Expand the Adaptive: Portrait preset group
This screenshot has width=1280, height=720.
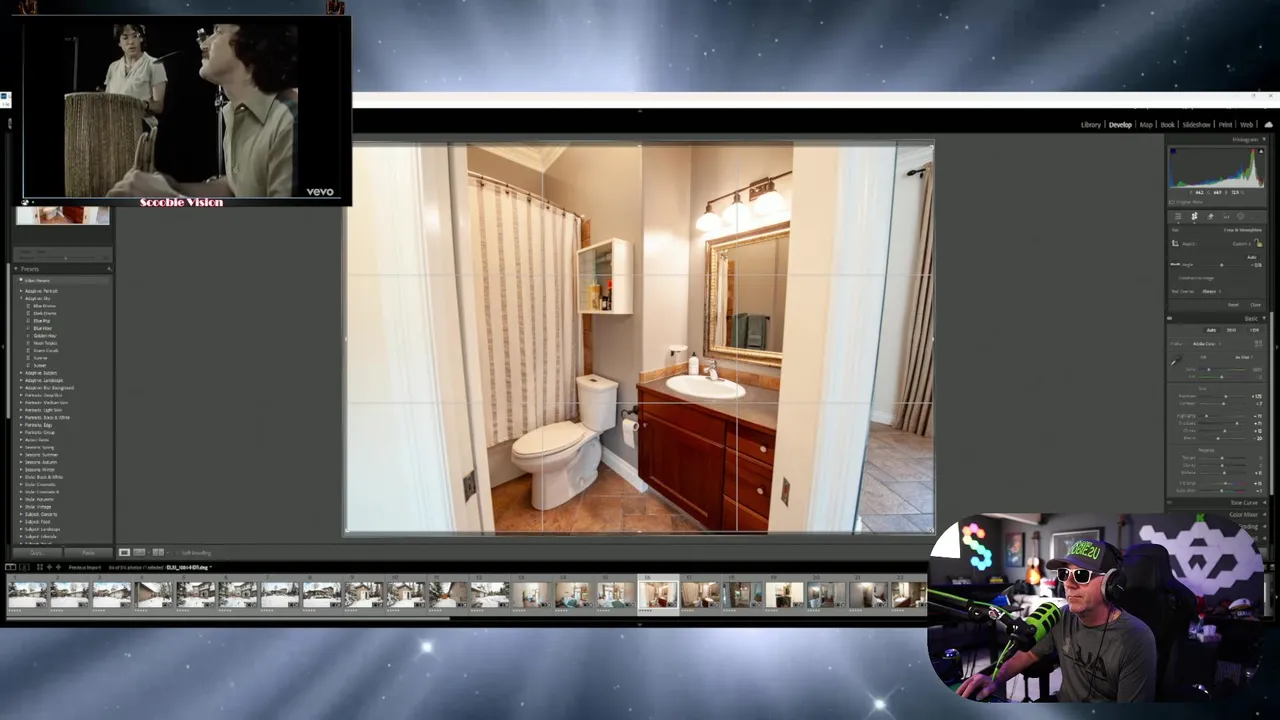(21, 291)
